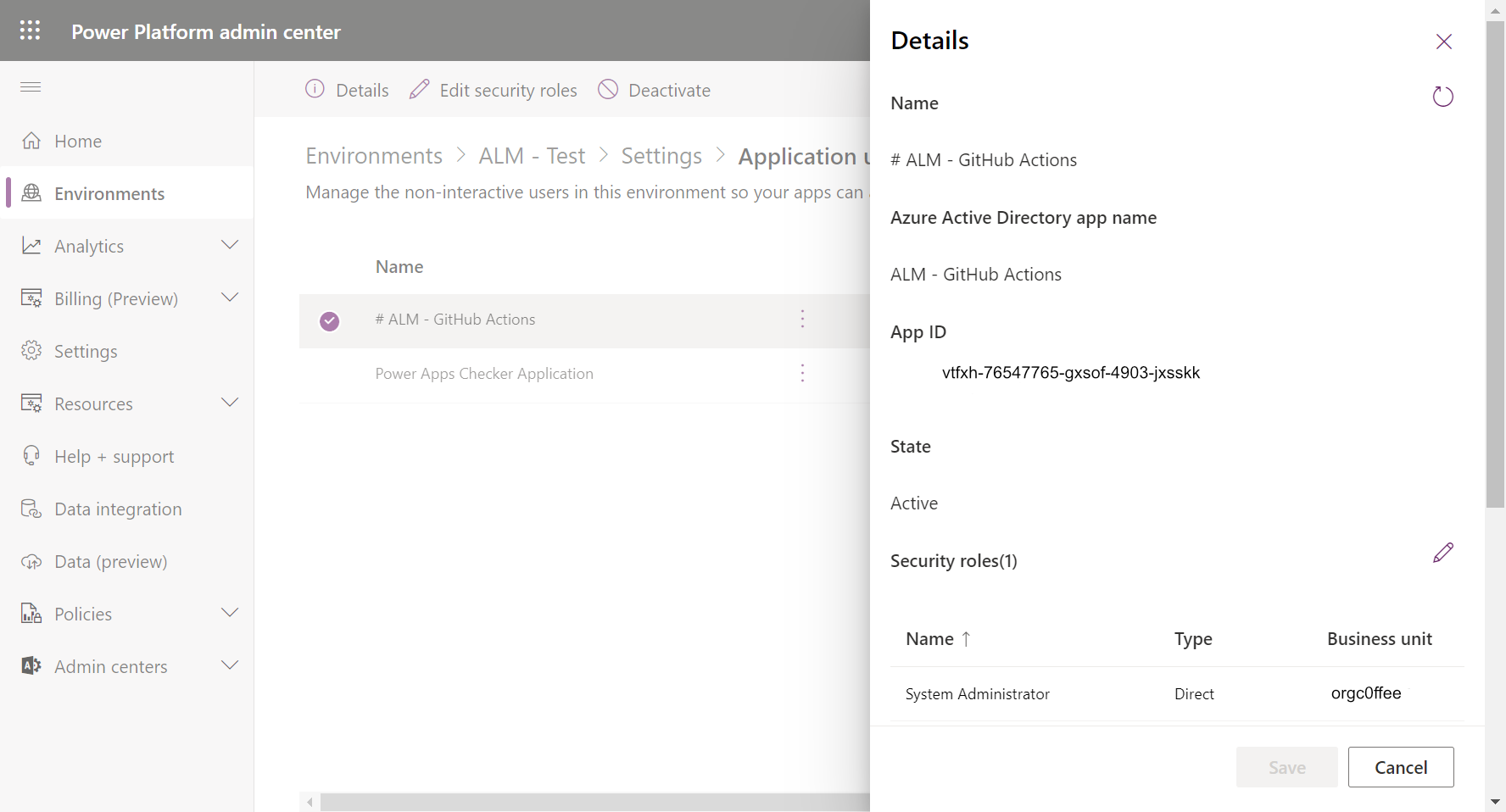1506x812 pixels.
Task: Open Data integration from the sidebar
Action: 118,509
